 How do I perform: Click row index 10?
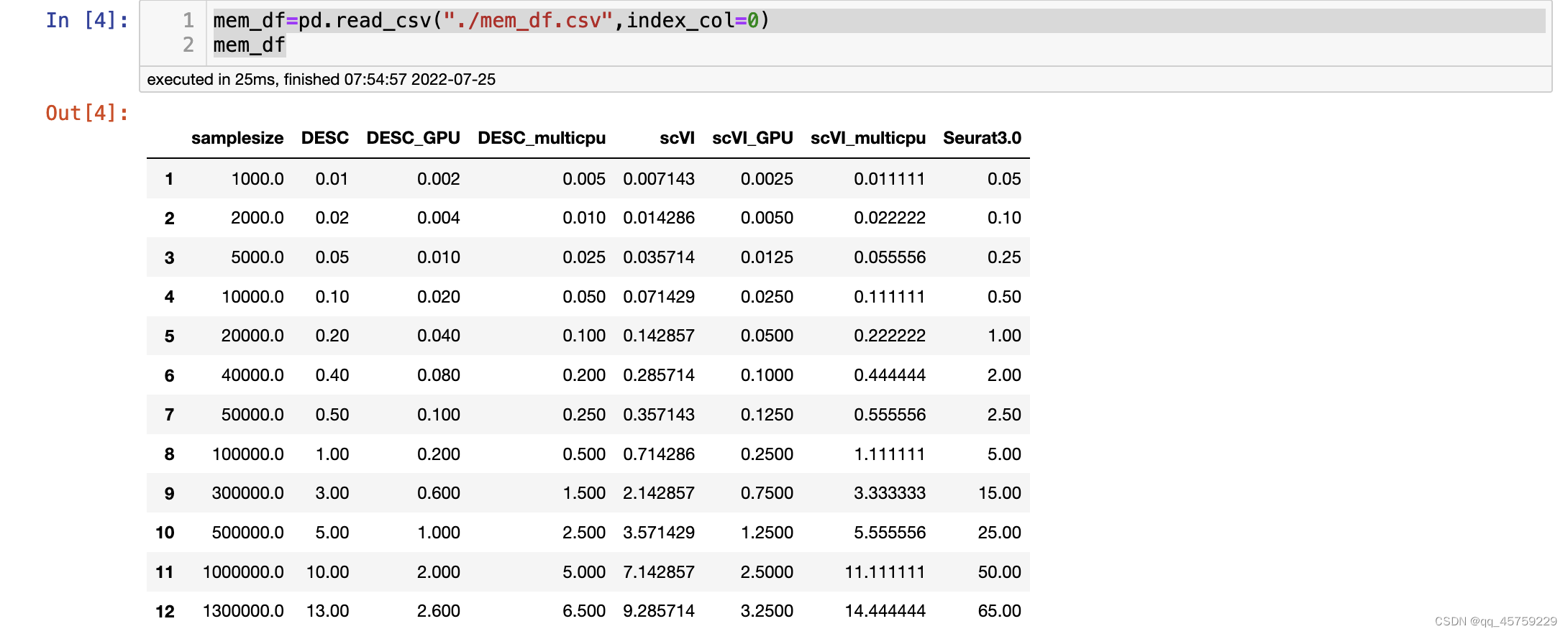coord(165,533)
